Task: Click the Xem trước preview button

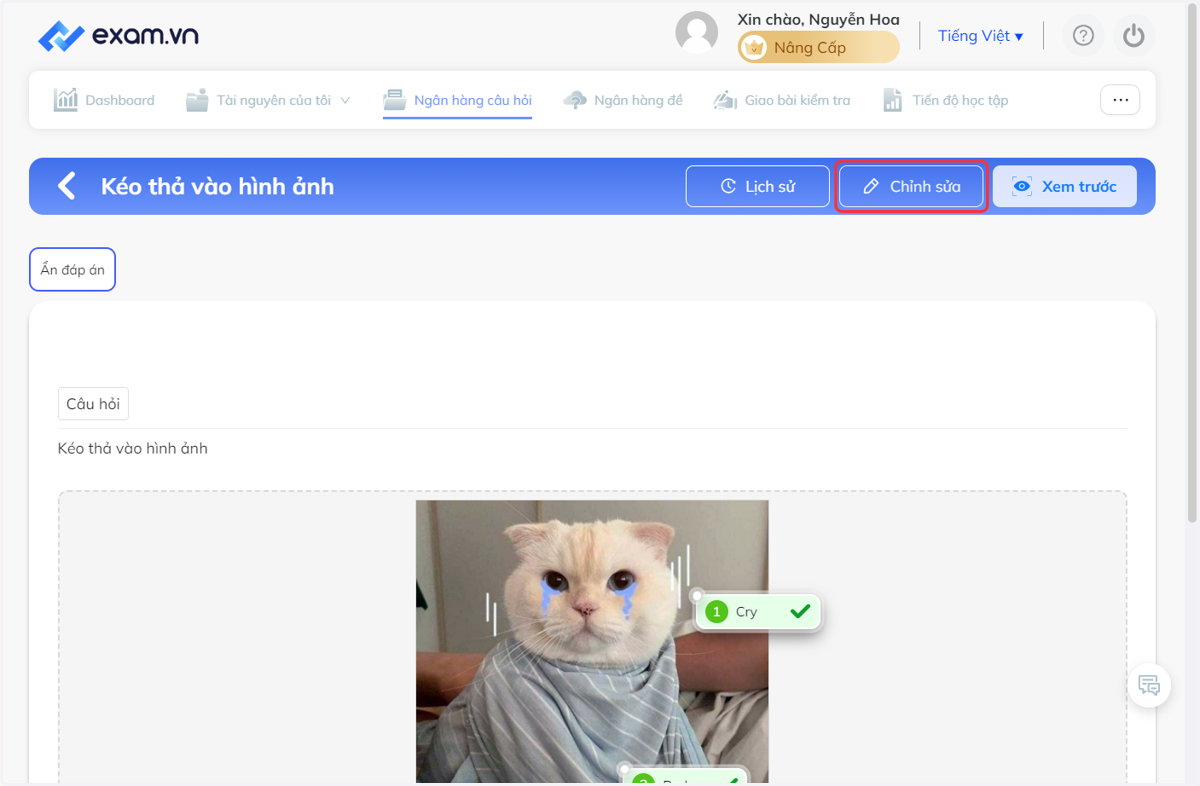Action: pos(1064,186)
